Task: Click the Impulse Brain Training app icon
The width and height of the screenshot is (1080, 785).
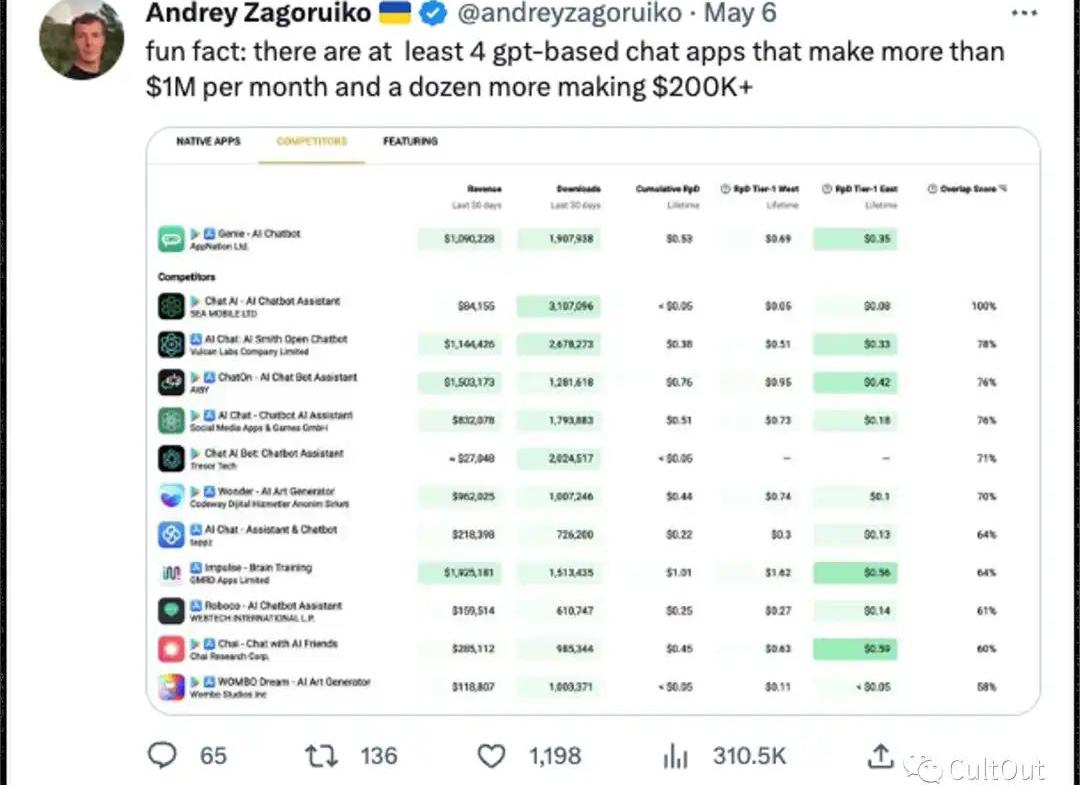Action: click(170, 573)
